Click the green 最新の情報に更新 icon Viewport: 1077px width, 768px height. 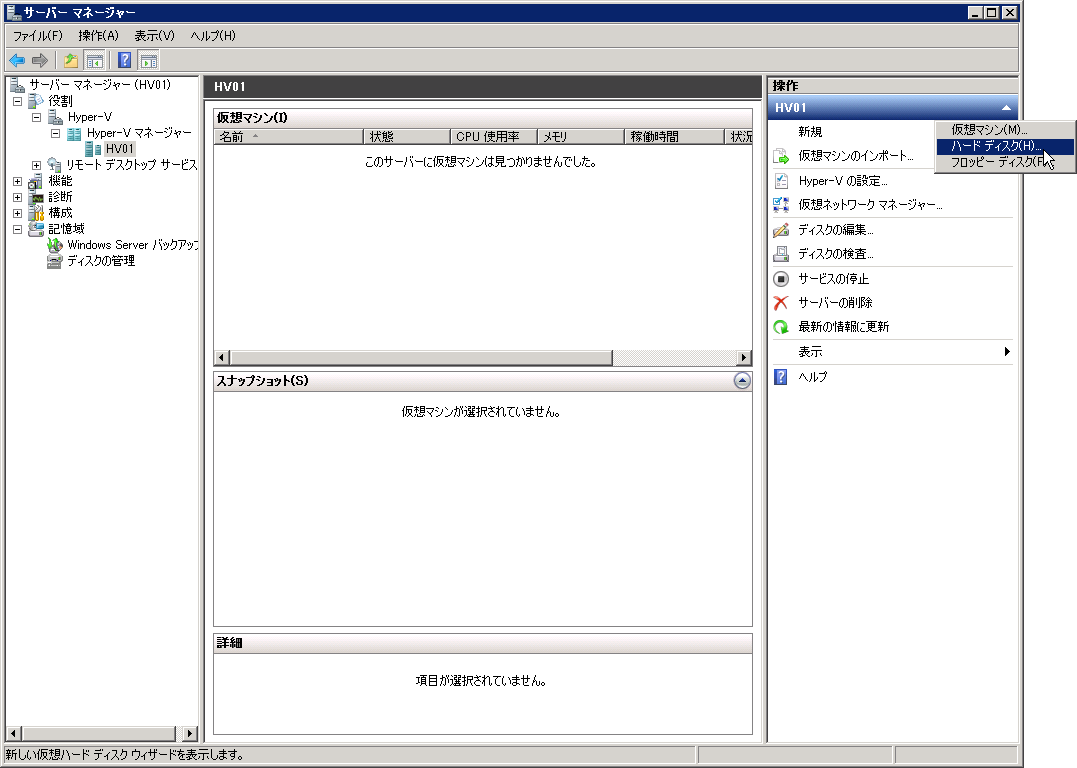pyautogui.click(x=781, y=327)
